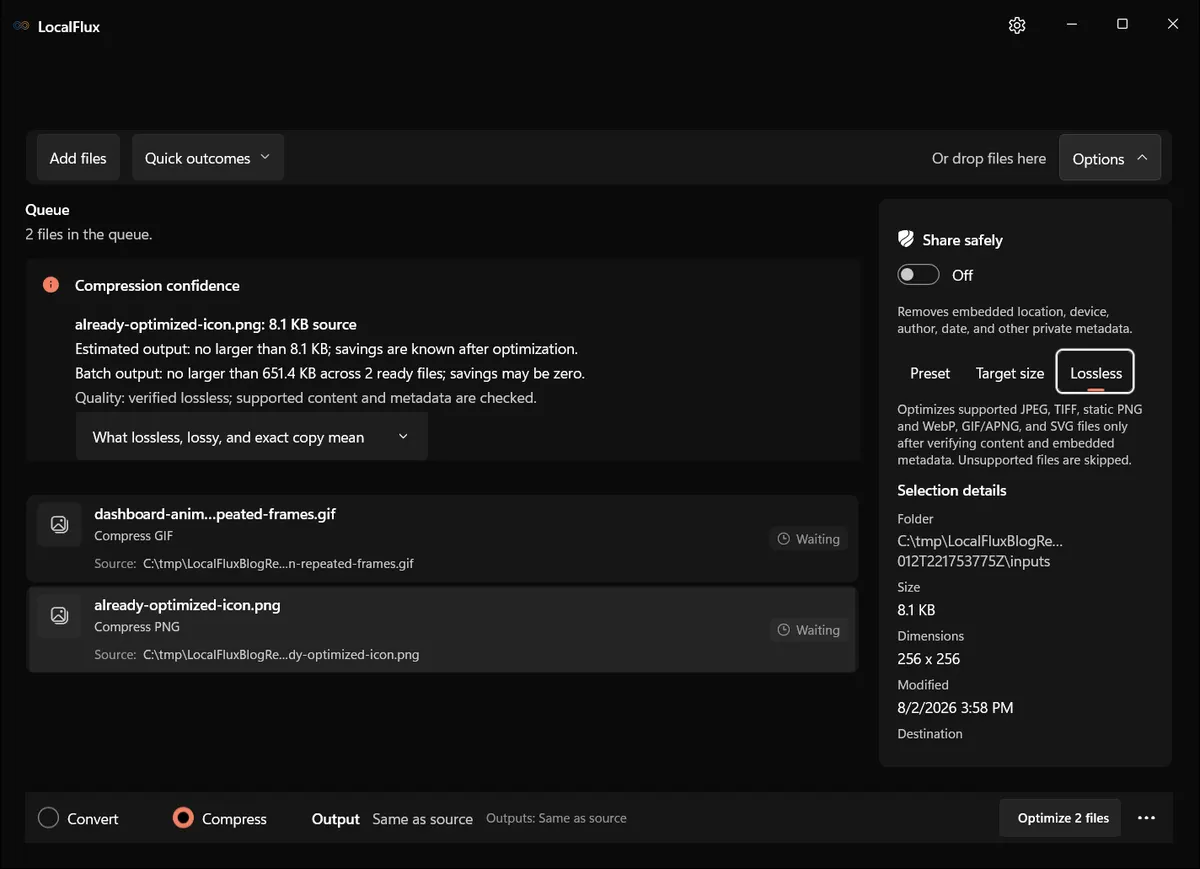The width and height of the screenshot is (1200, 869).
Task: Click the Add files button
Action: (x=78, y=158)
